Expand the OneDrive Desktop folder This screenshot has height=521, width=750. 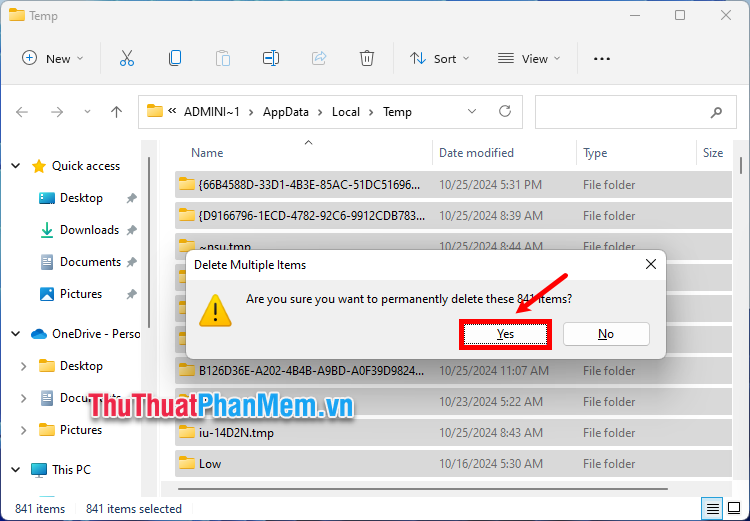23,366
